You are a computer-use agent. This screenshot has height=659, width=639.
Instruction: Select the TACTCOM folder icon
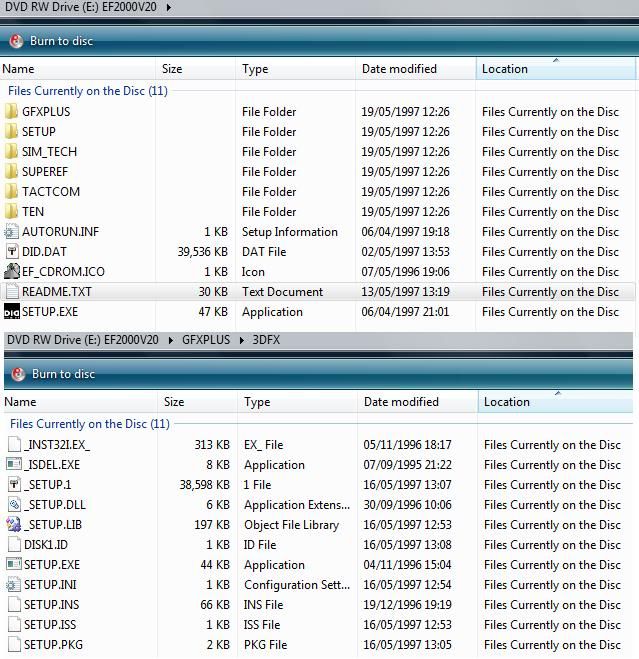pyautogui.click(x=12, y=192)
